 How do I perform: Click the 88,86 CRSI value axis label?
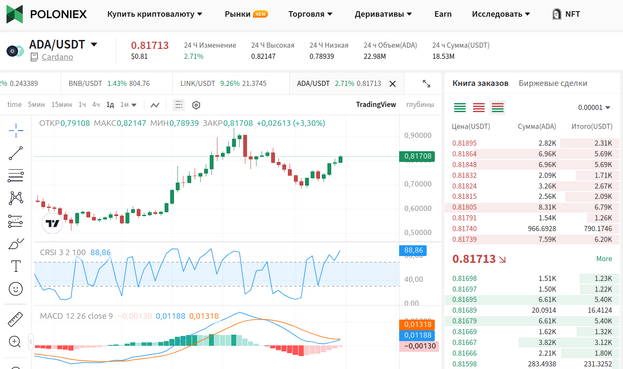pyautogui.click(x=413, y=250)
